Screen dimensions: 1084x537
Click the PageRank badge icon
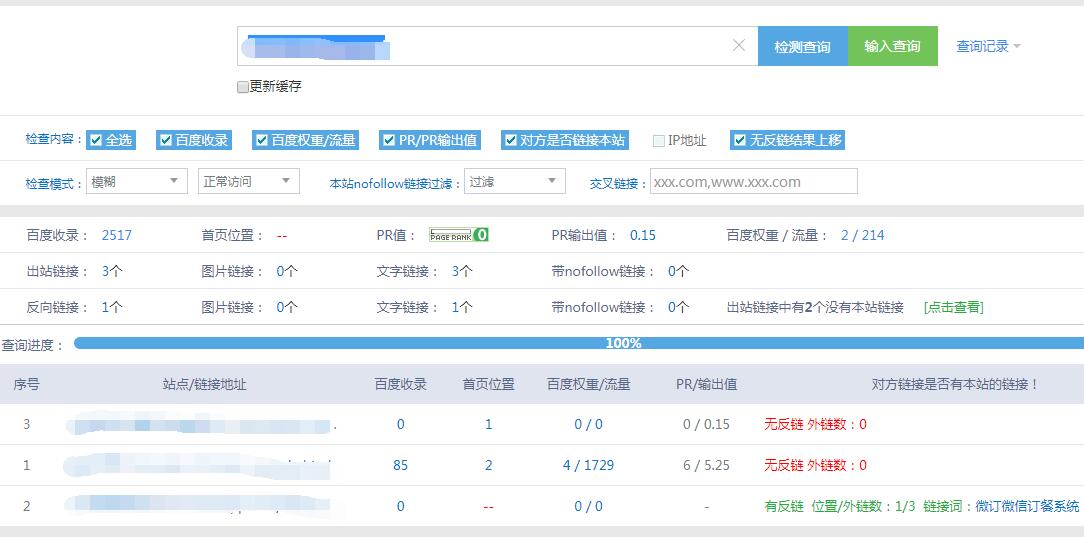tap(459, 235)
